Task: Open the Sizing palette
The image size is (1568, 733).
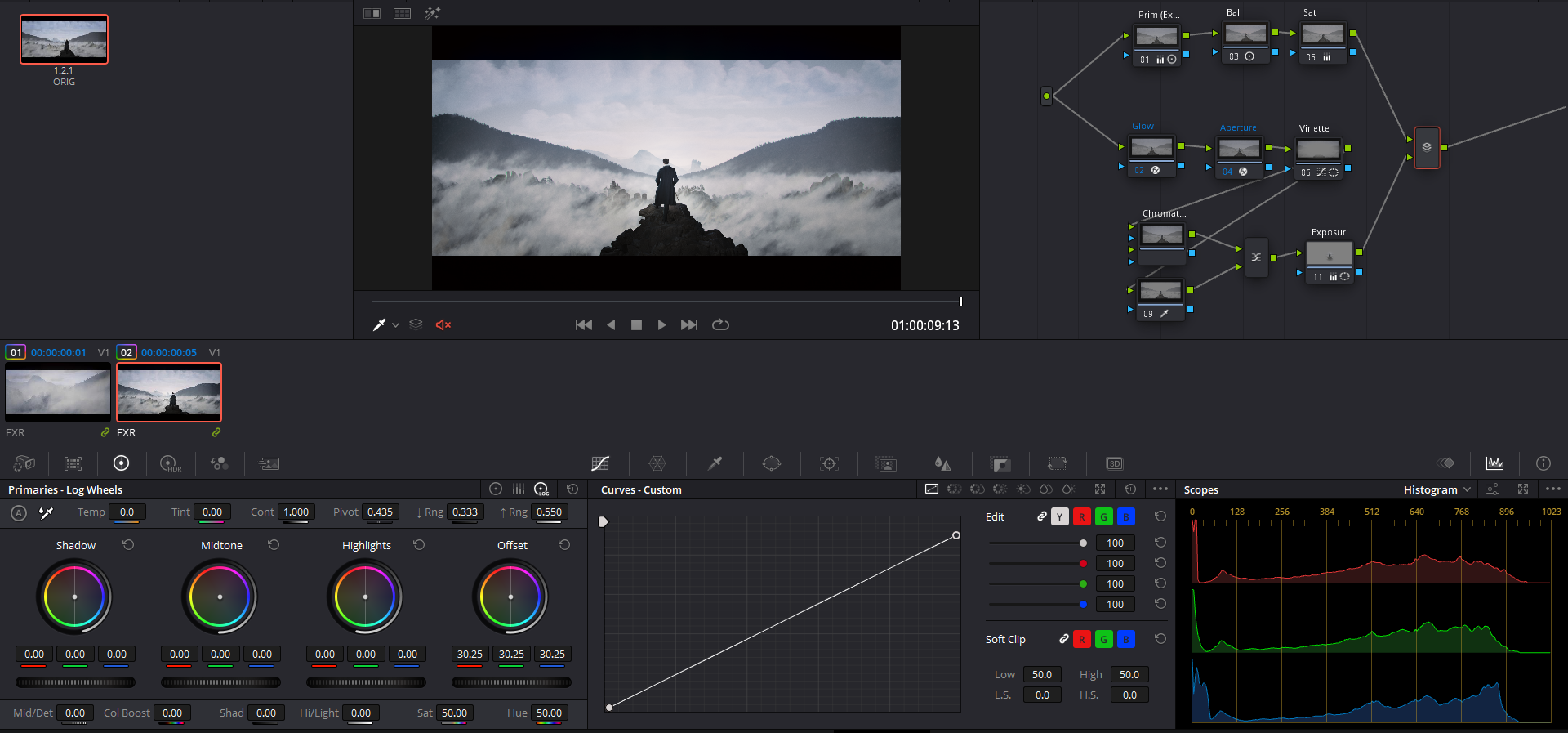Action: pos(1058,463)
